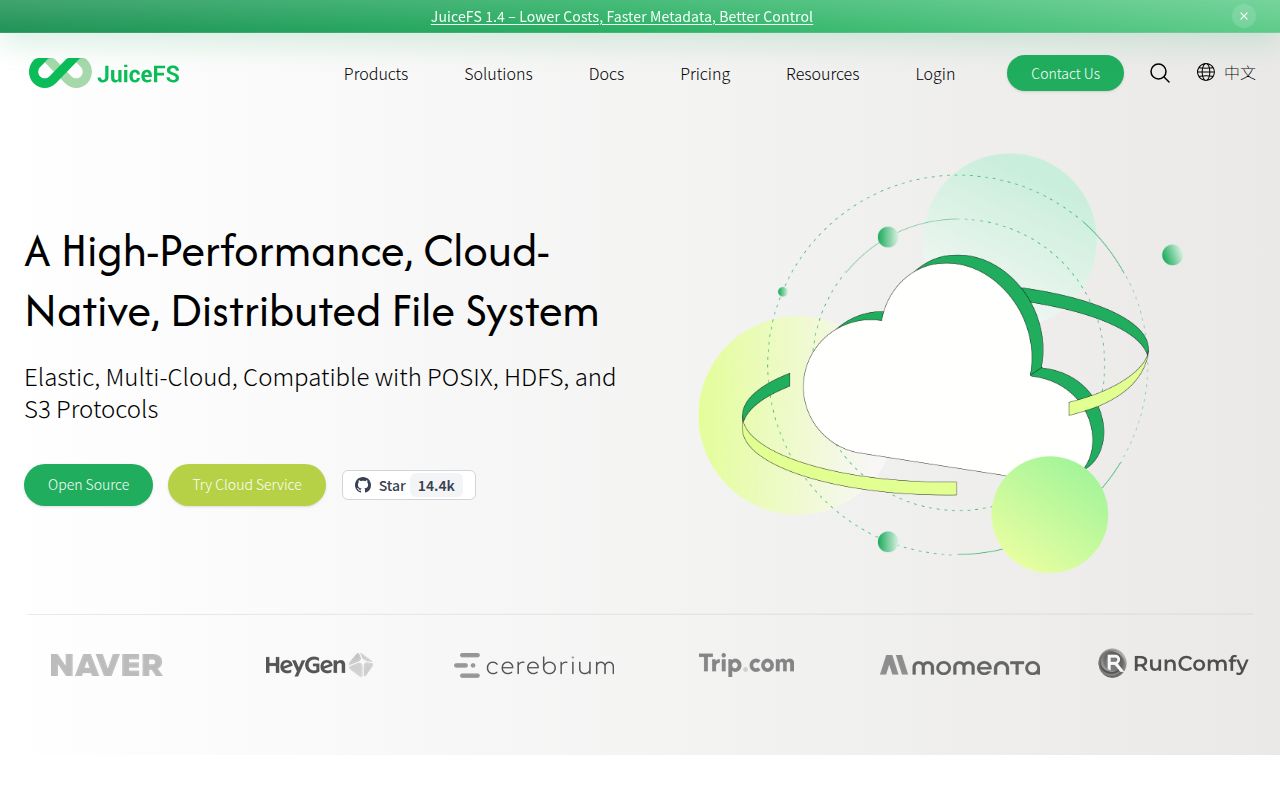Open the Resources menu
The width and height of the screenshot is (1280, 800).
click(x=823, y=74)
